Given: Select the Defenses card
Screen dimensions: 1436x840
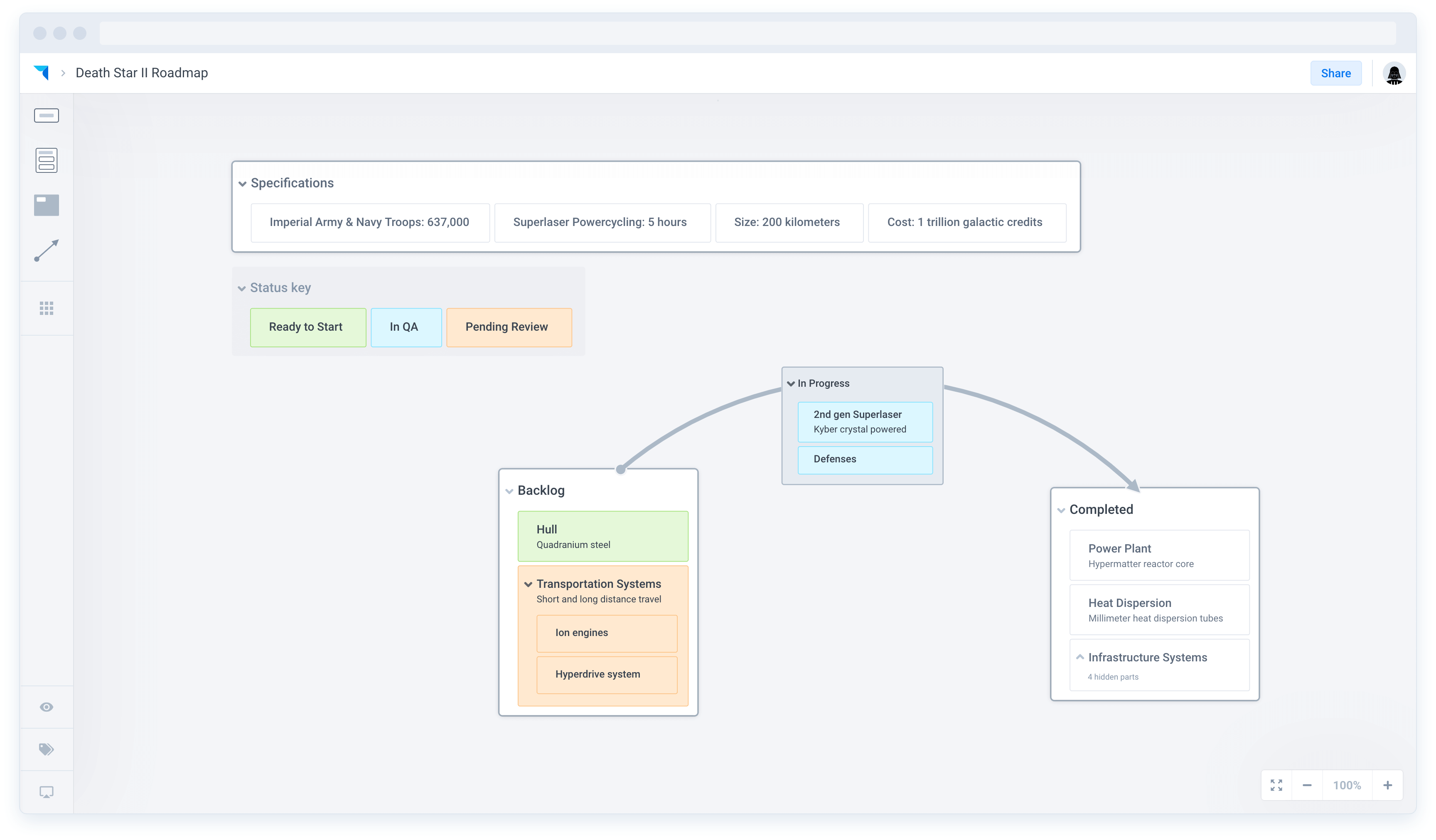Looking at the screenshot, I should point(865,460).
